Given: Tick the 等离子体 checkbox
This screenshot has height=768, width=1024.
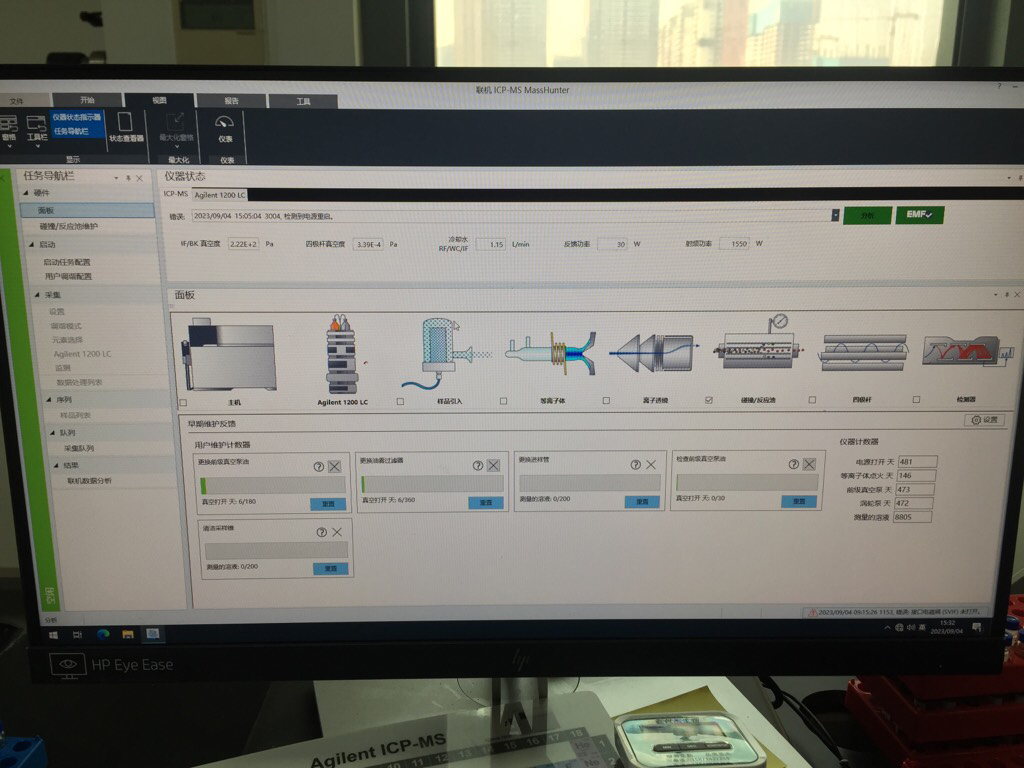Looking at the screenshot, I should pos(504,401).
